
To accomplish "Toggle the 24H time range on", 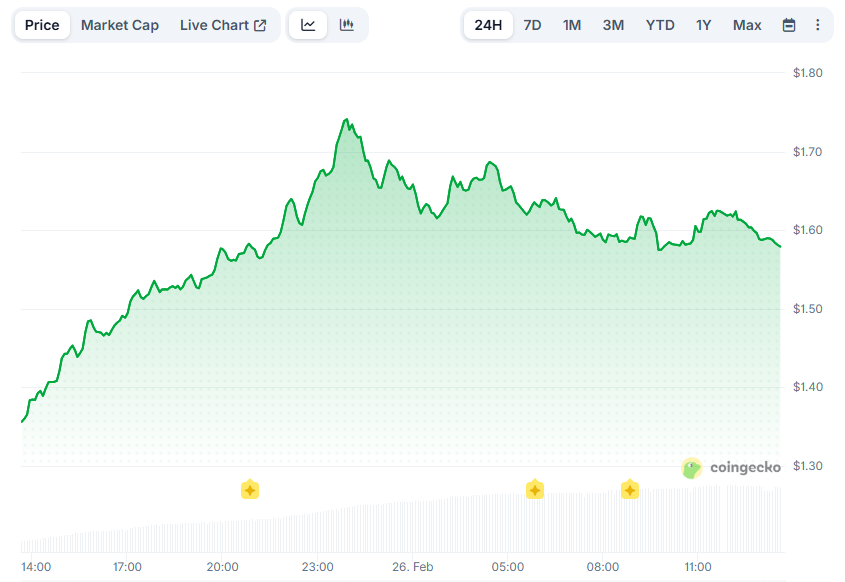I will (x=487, y=24).
